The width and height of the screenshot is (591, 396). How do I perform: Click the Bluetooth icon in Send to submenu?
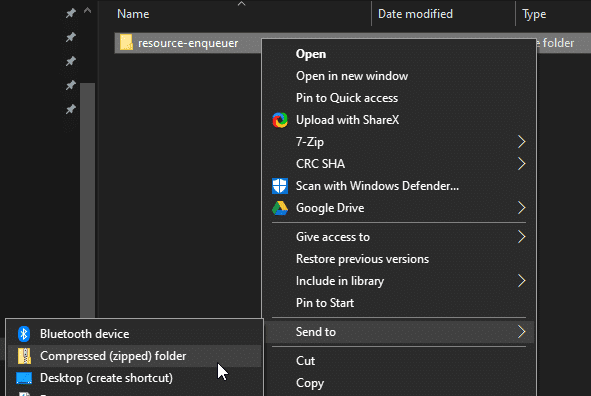pos(24,334)
